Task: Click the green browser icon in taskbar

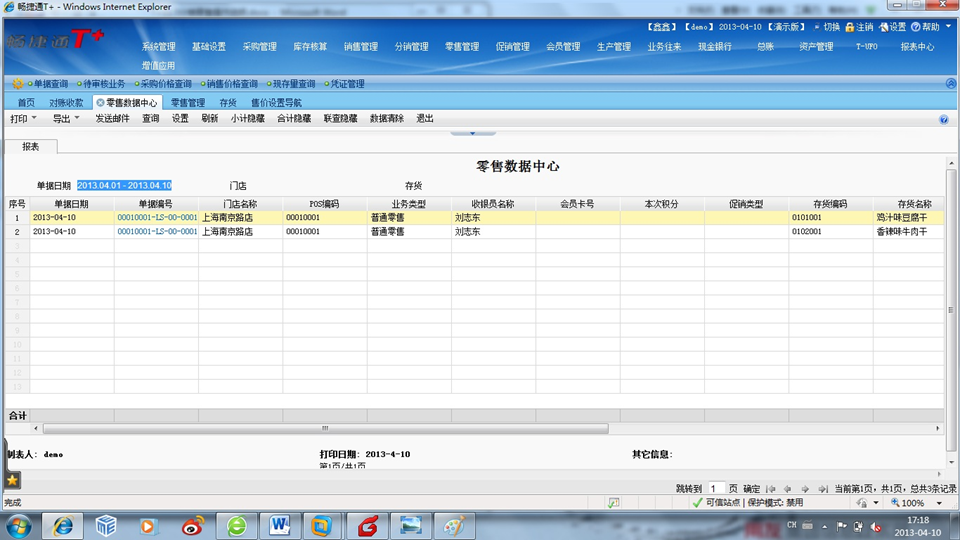Action: pos(236,526)
